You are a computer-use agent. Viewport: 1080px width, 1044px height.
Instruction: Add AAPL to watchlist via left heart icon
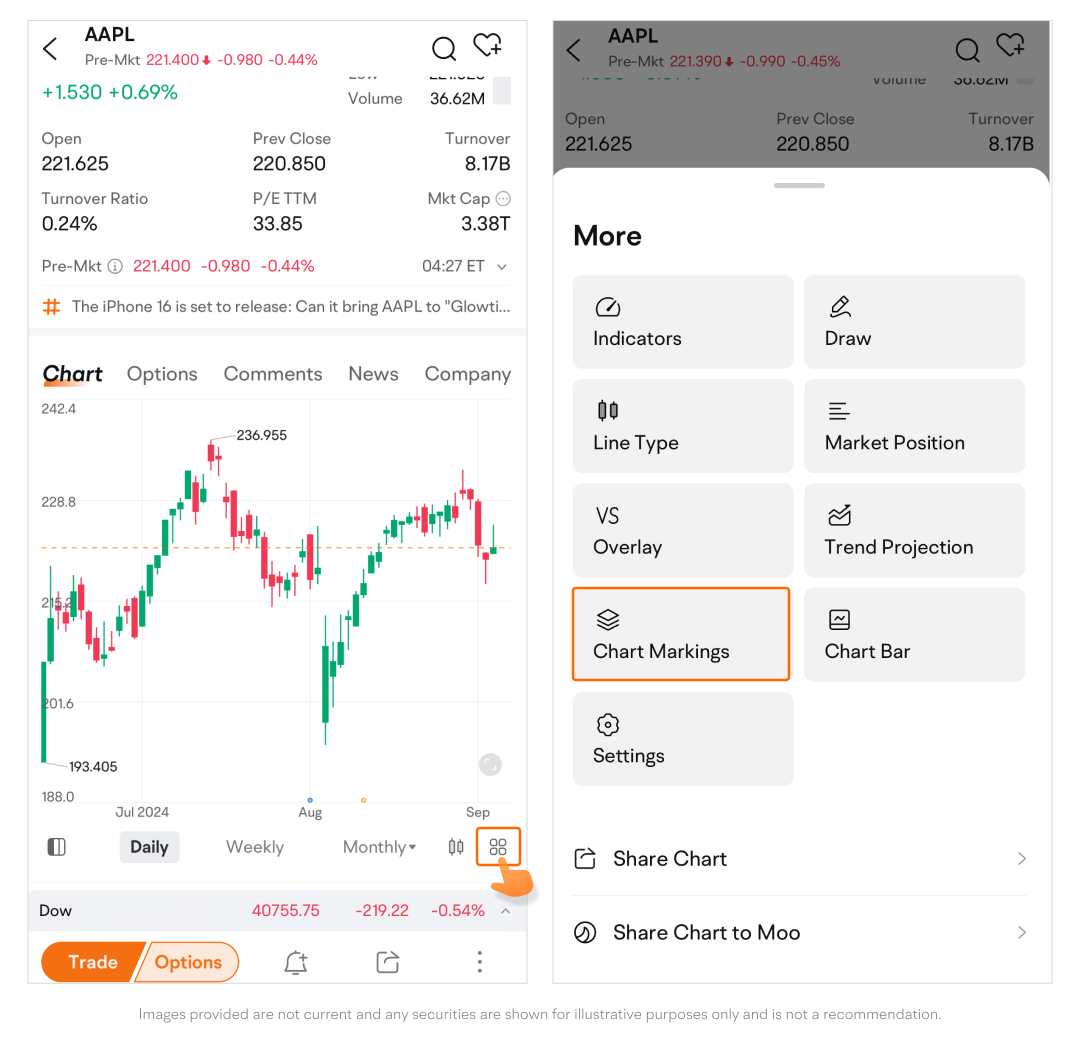(487, 46)
